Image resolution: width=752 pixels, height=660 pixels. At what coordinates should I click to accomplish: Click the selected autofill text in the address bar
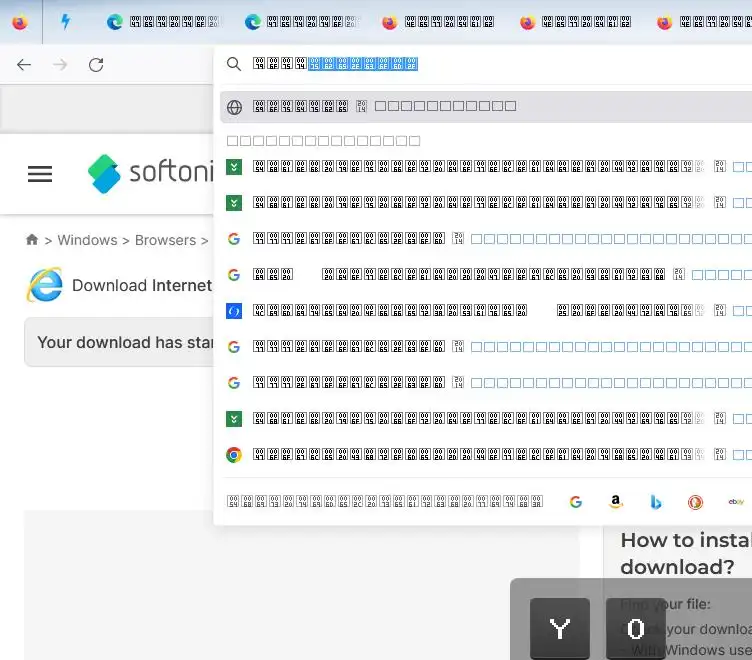pos(363,64)
